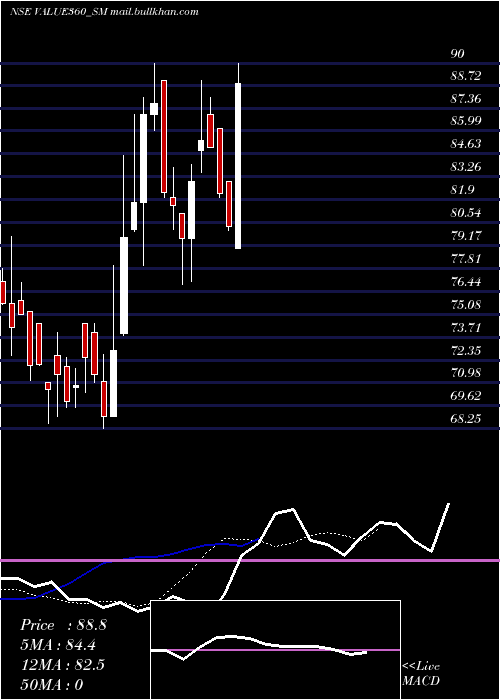Click the 75.08 price axis label

pyautogui.click(x=466, y=305)
